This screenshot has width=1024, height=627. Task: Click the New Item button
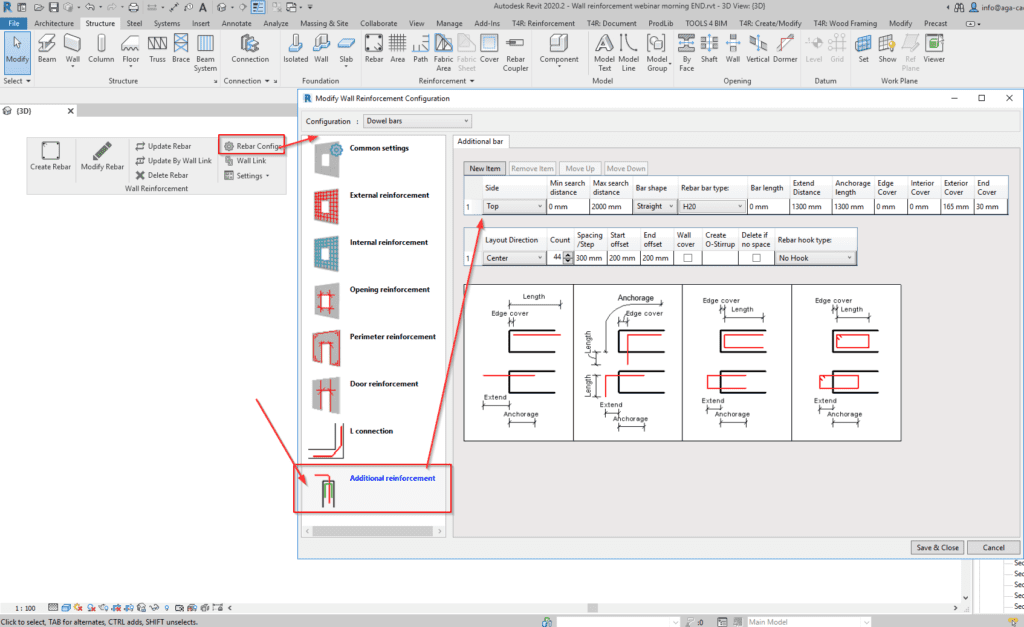point(485,169)
